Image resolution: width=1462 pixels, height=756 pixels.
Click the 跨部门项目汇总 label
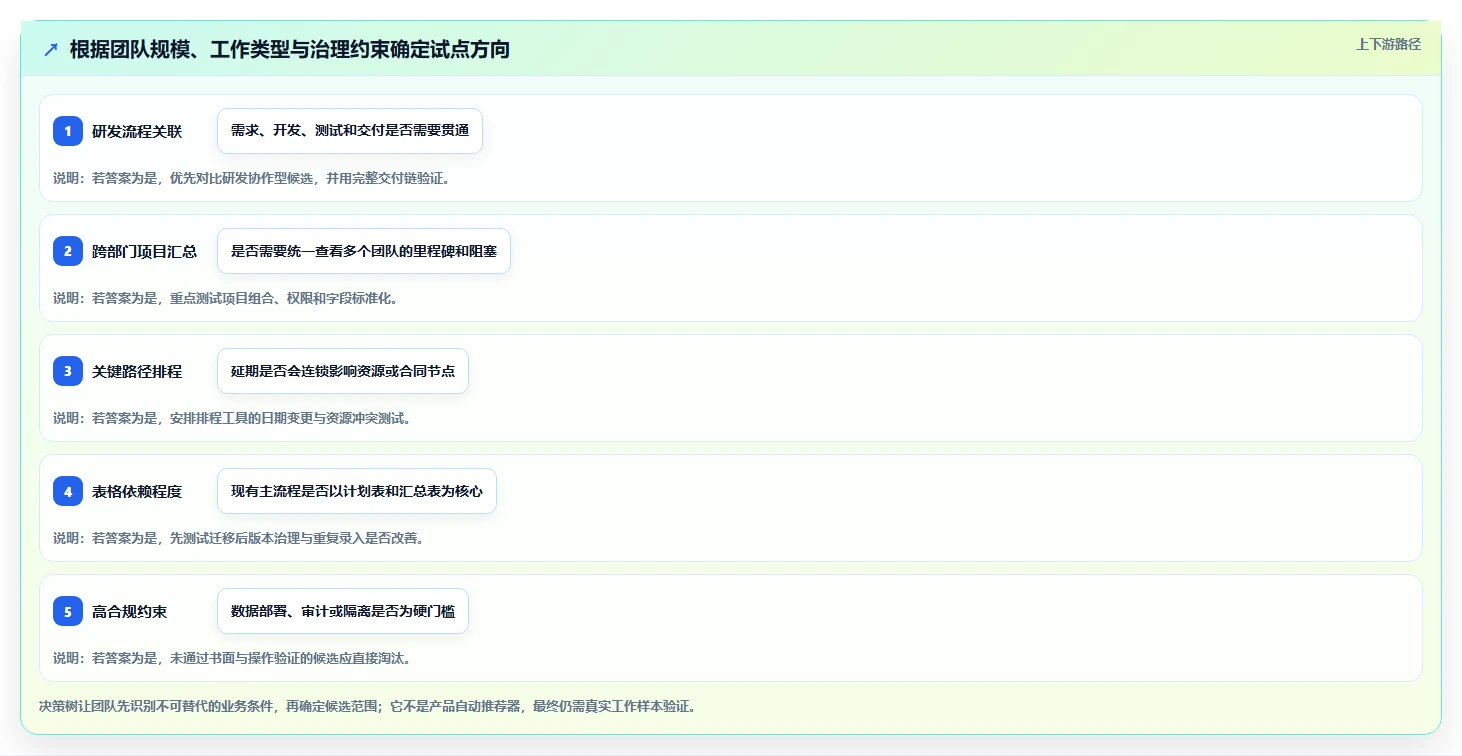coord(144,251)
